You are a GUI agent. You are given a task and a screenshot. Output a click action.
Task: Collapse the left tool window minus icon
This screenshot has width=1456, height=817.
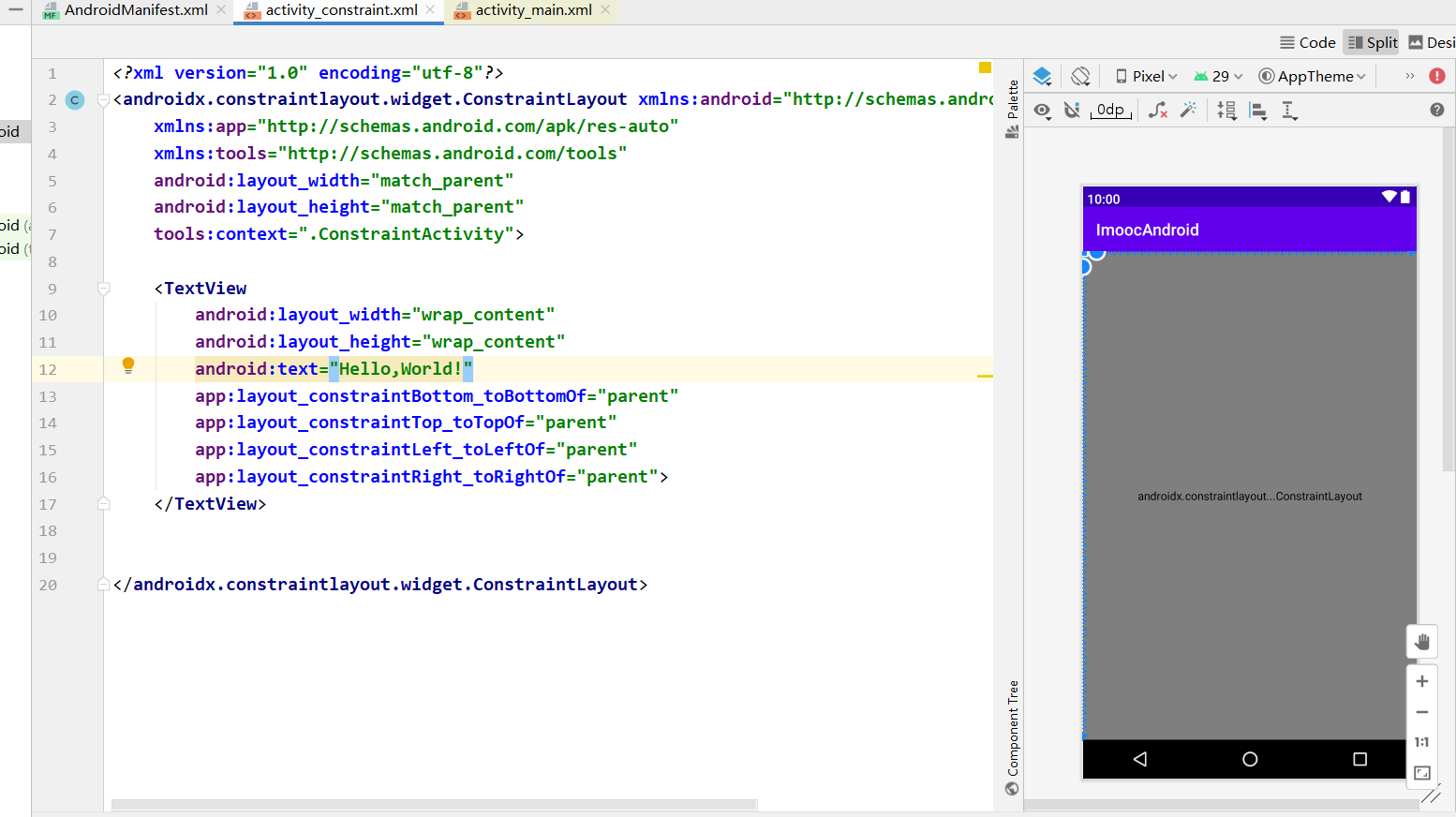click(15, 9)
